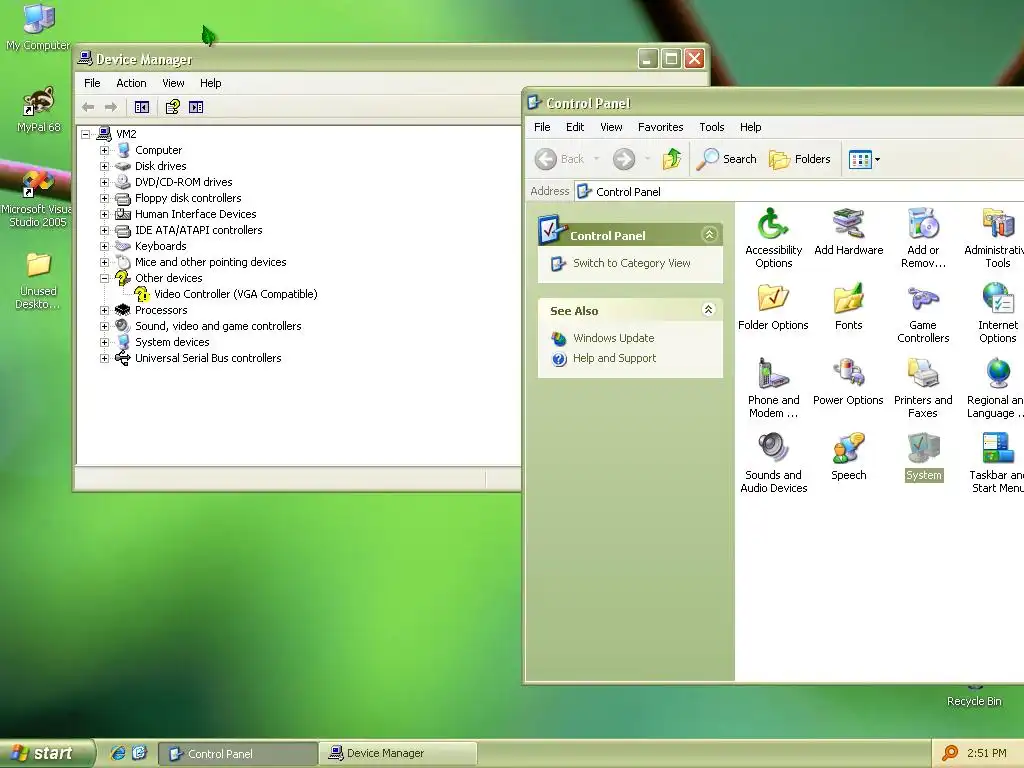This screenshot has width=1024, height=768.
Task: Open Device Manager File menu
Action: point(92,83)
